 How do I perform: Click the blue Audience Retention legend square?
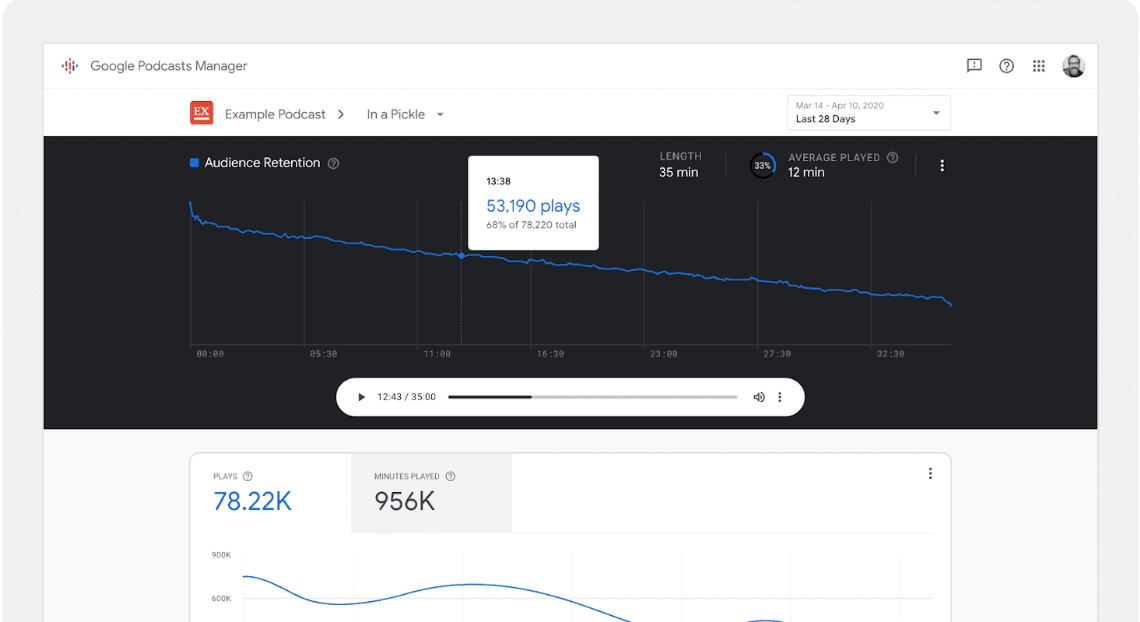pyautogui.click(x=194, y=163)
